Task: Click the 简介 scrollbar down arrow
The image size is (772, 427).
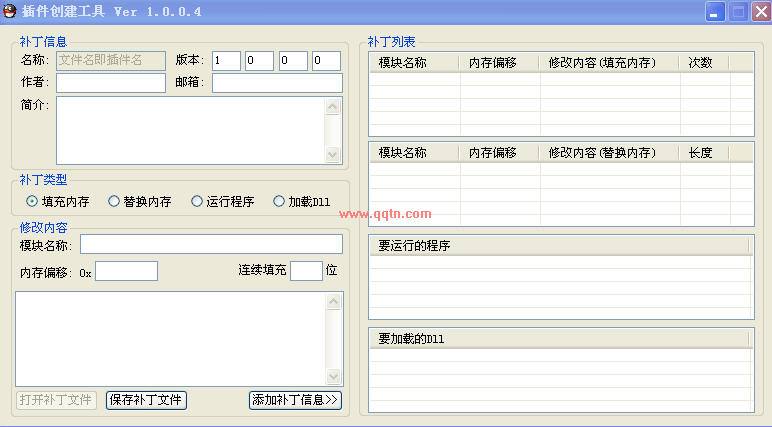Action: 334,155
